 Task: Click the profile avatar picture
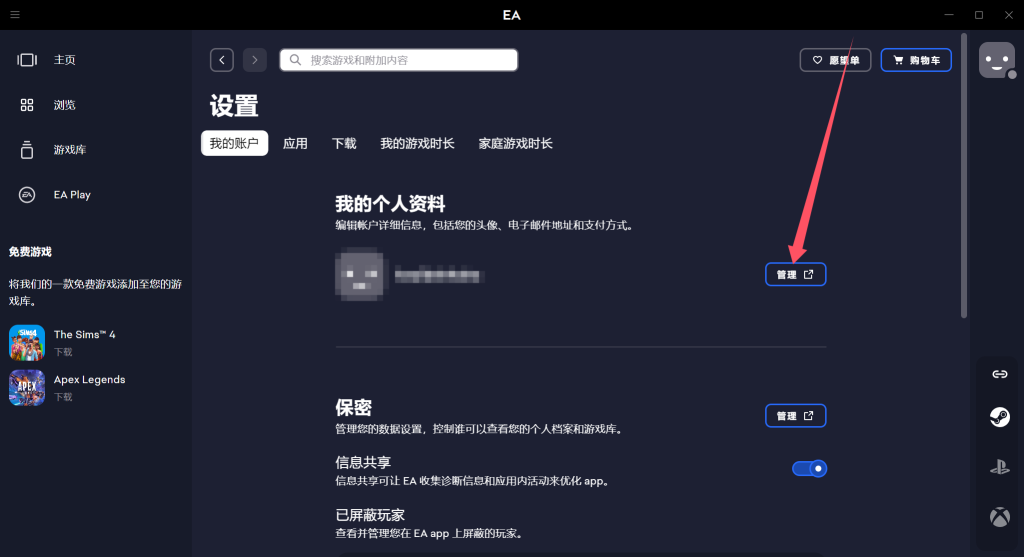click(360, 274)
